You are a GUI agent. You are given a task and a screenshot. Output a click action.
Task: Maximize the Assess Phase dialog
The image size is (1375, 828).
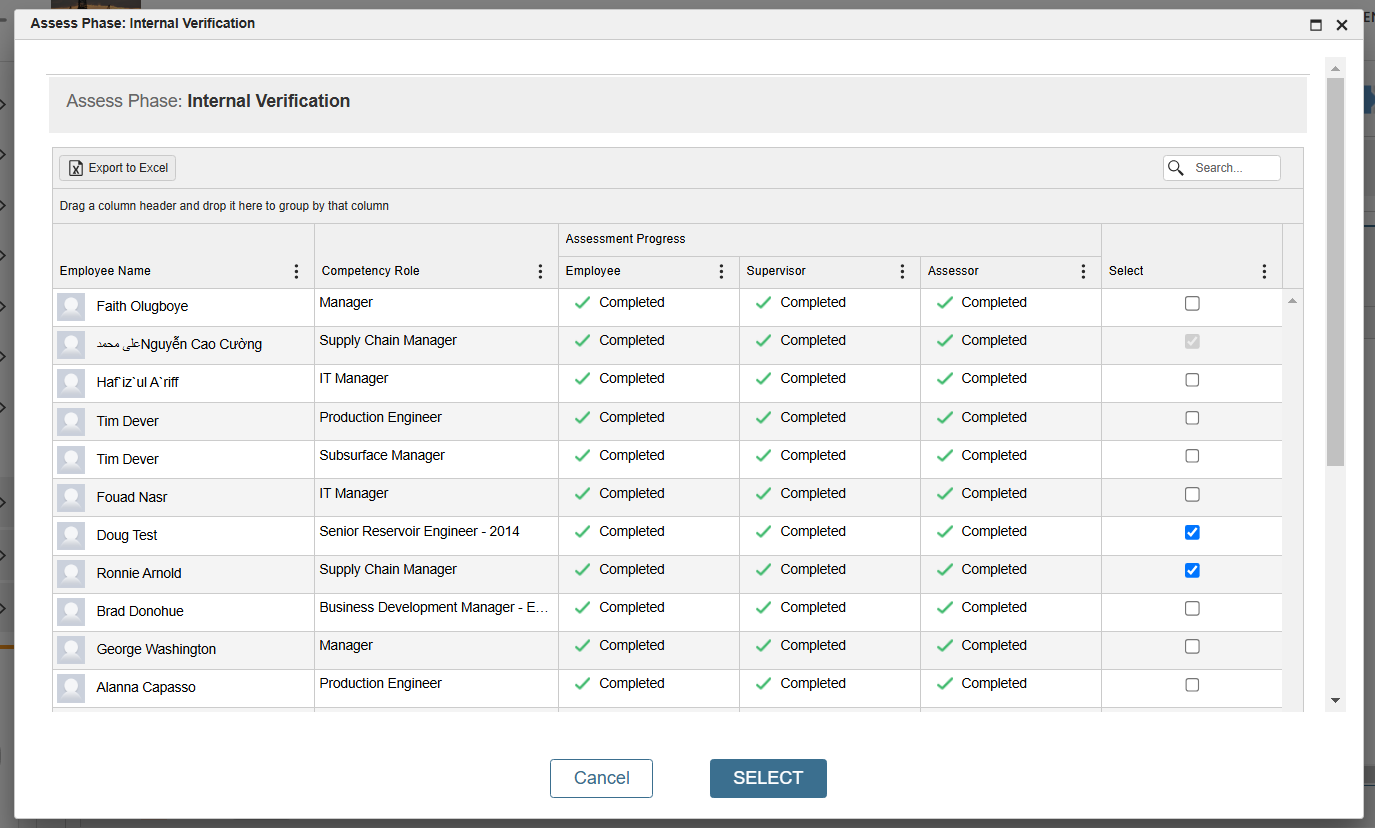[1316, 25]
